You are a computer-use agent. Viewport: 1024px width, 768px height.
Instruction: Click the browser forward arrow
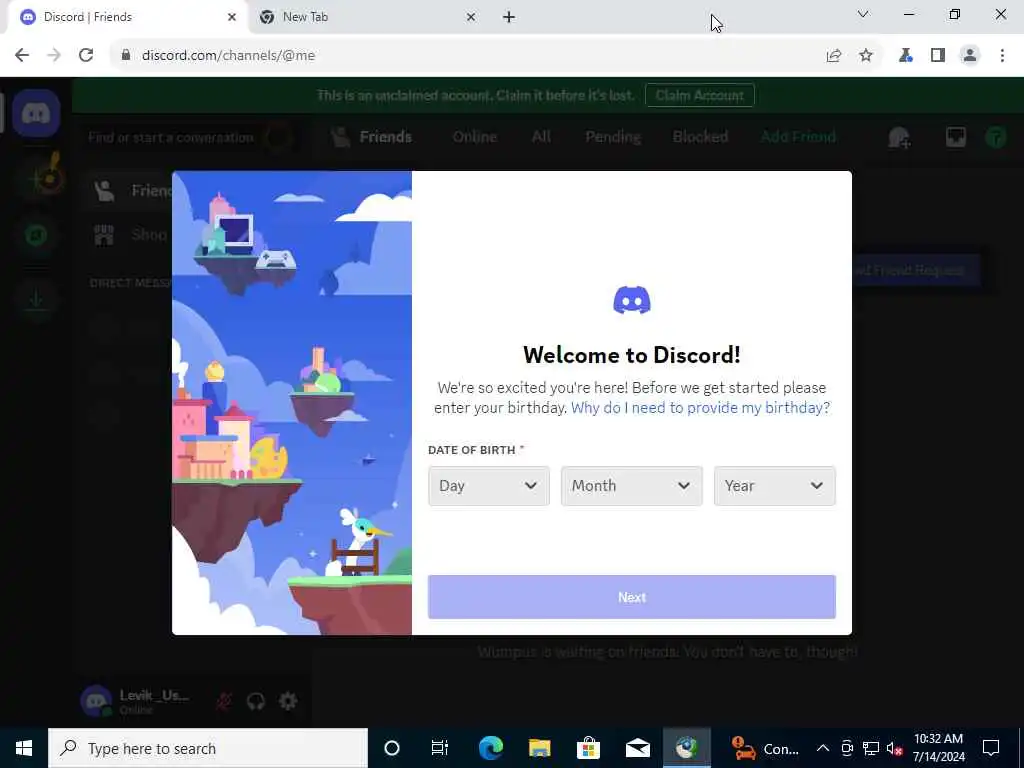tap(54, 56)
